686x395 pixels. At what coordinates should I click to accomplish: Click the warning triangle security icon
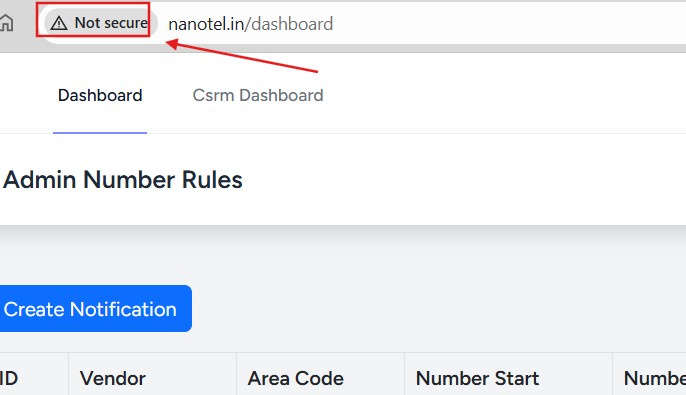59,23
